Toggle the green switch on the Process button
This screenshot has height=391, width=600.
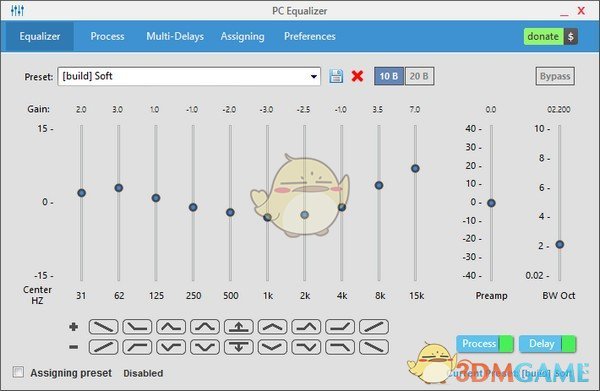click(x=506, y=344)
